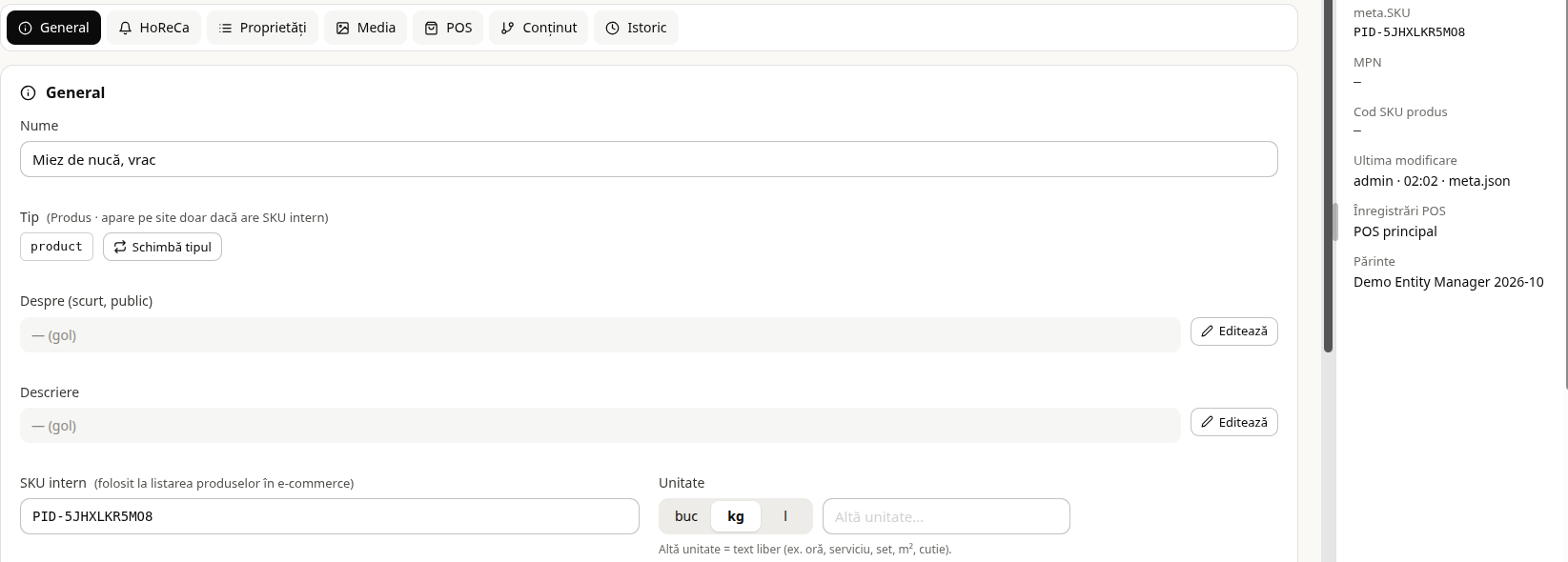
Task: Click the meta.SKU value in the side panel
Action: tap(1409, 32)
